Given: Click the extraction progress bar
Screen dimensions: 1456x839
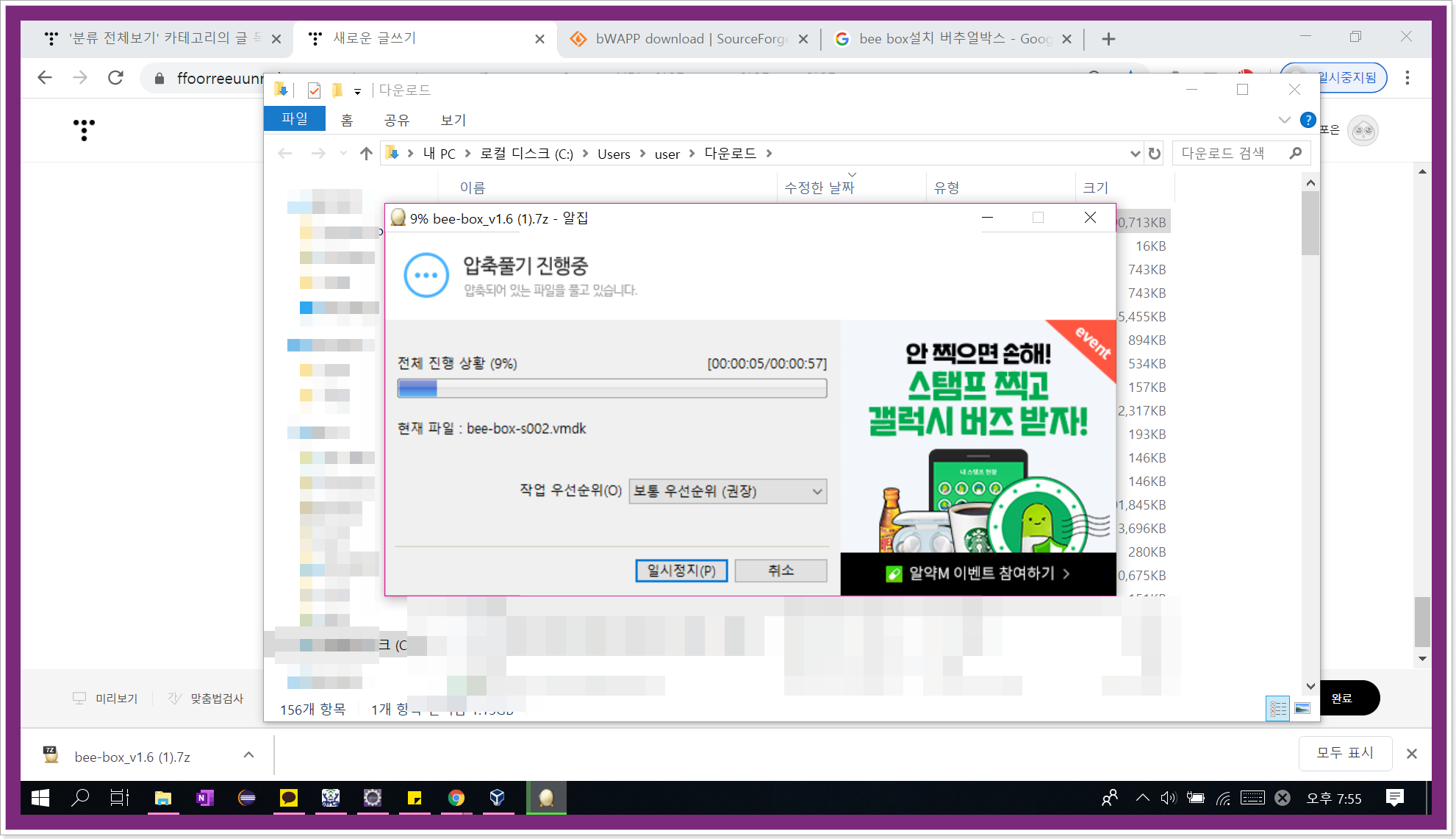Looking at the screenshot, I should pos(612,388).
